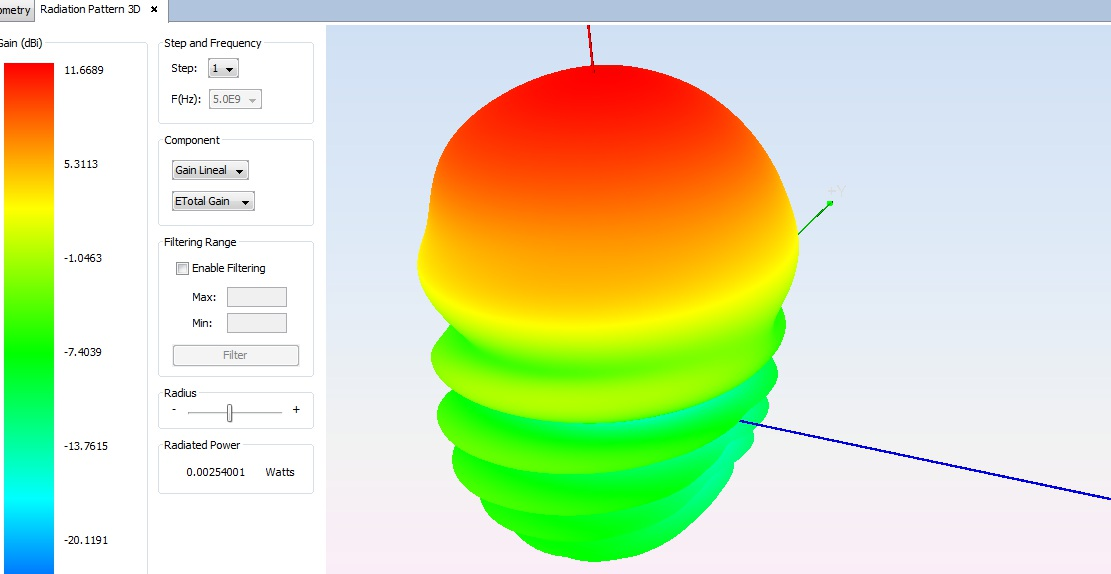1111x574 pixels.
Task: Click the minus sign beside Radius slider
Action: tap(174, 410)
